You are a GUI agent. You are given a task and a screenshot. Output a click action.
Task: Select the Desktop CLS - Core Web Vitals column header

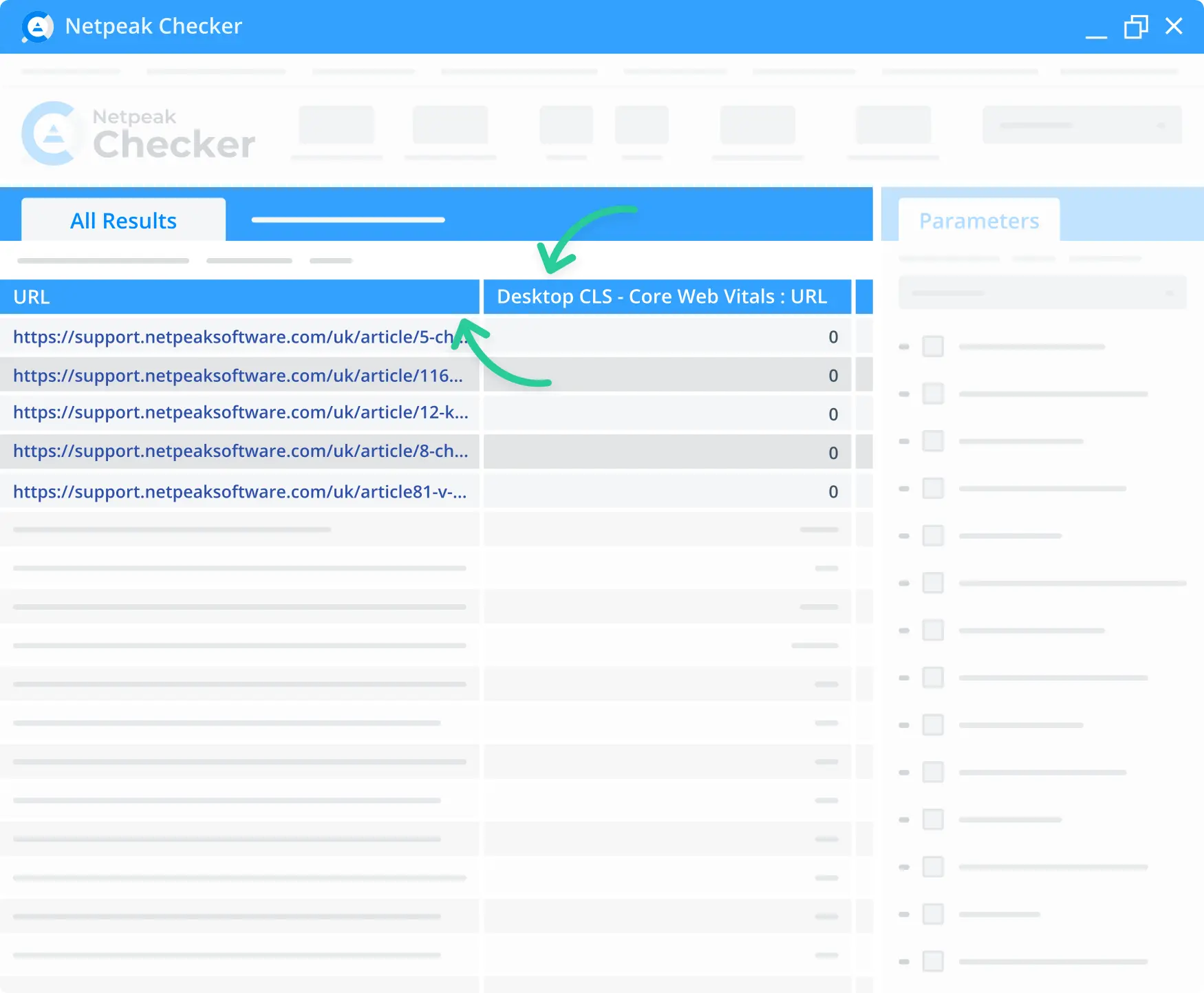point(667,297)
